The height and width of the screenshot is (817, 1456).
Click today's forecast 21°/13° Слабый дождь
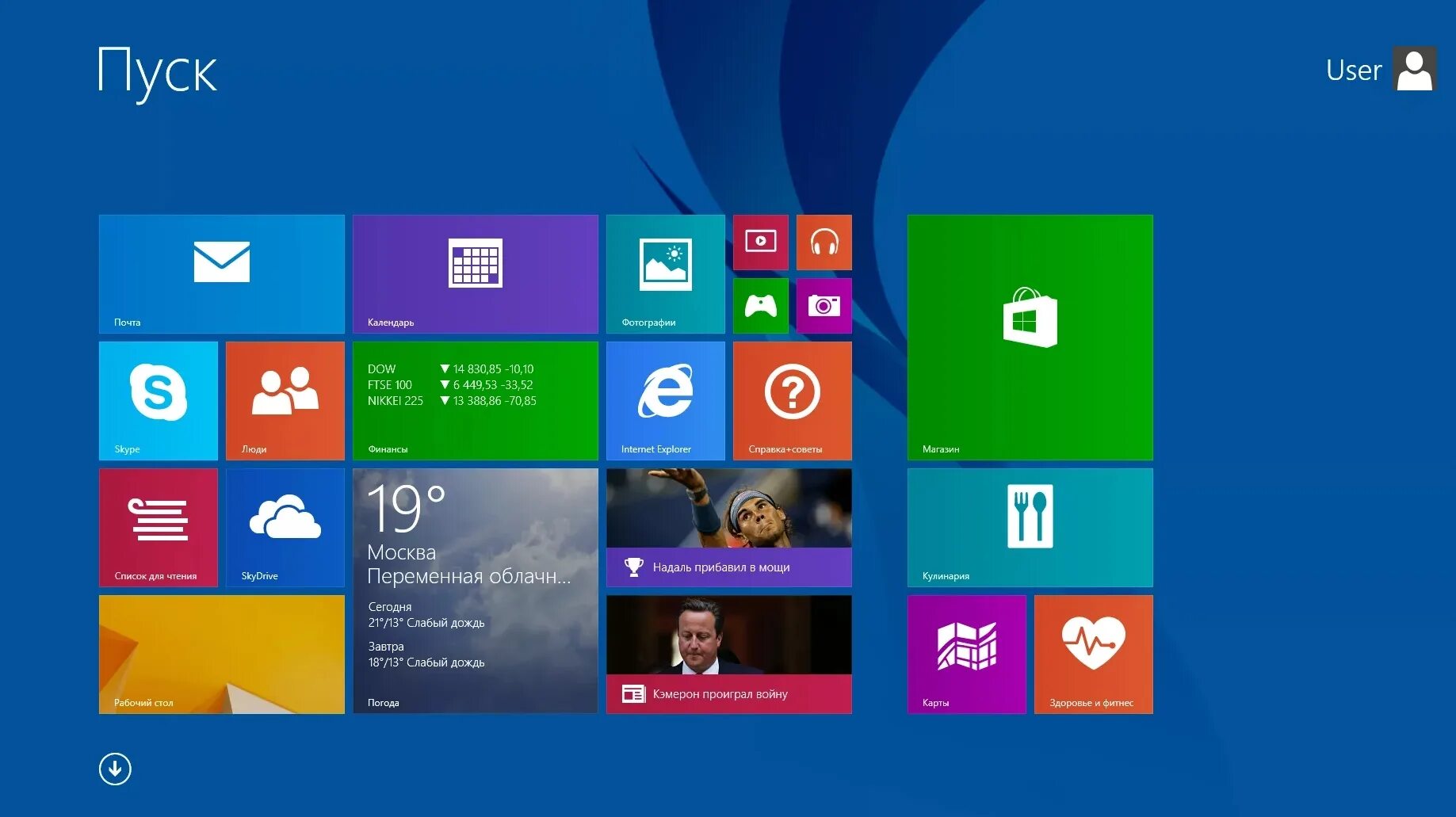426,623
